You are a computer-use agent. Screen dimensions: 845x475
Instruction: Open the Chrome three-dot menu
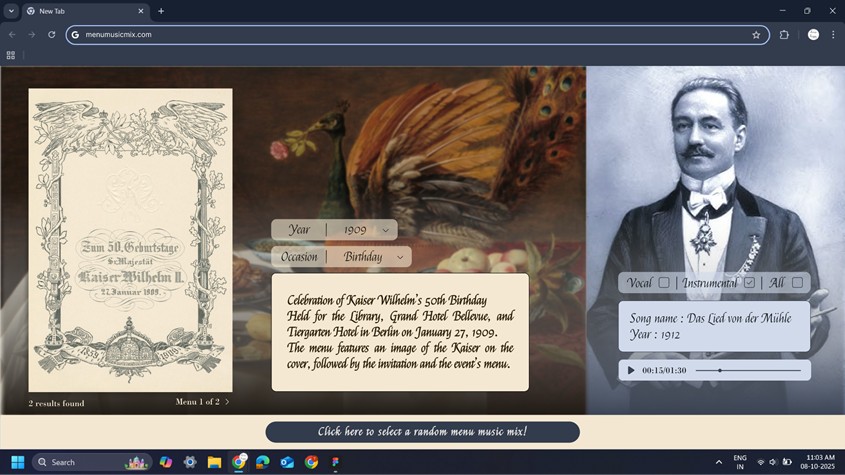click(832, 34)
